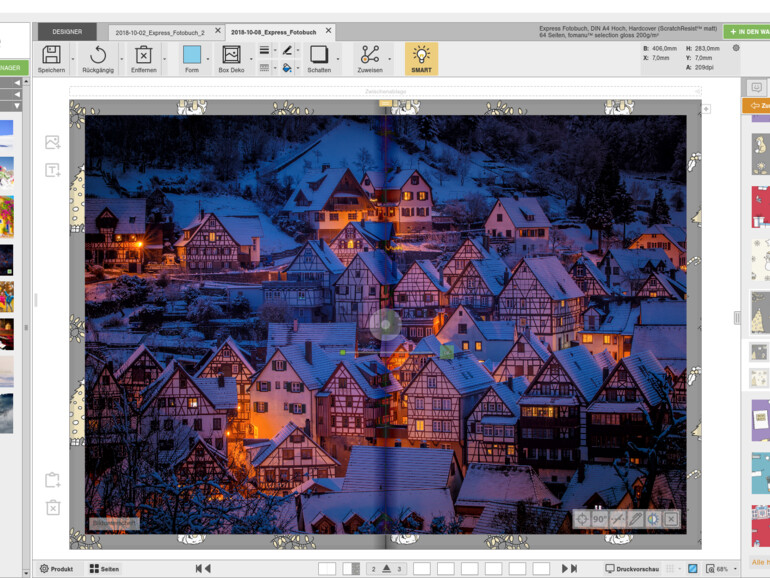This screenshot has height=578, width=770.
Task: Select the half-timbered house photo in left strip
Action: pos(7,260)
